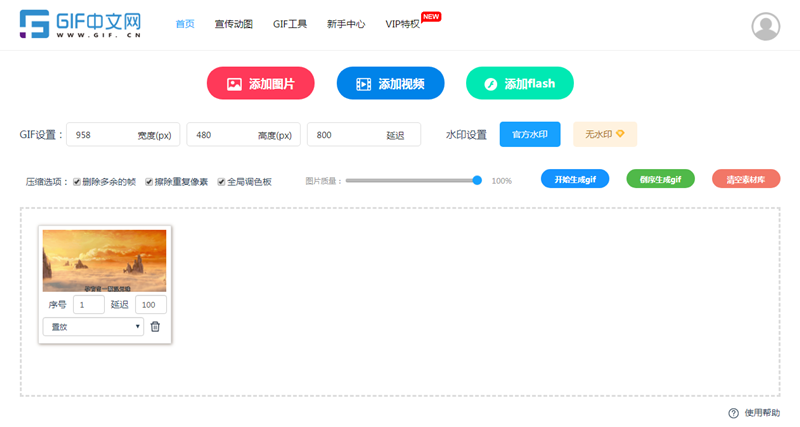The width and height of the screenshot is (800, 427).
Task: Click the height field showing 480
Action: pyautogui.click(x=243, y=135)
